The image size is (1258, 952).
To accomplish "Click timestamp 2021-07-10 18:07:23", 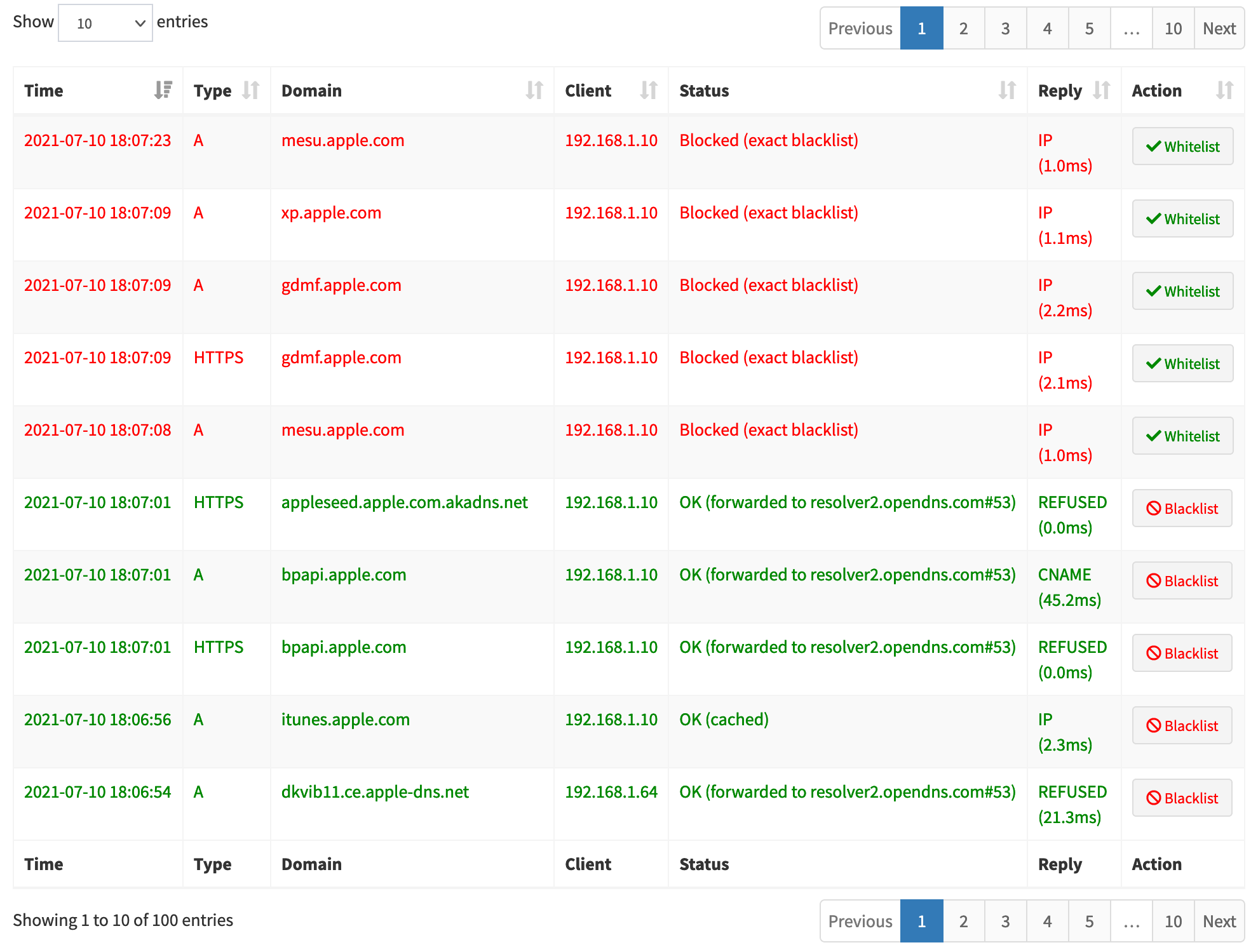I will point(98,140).
